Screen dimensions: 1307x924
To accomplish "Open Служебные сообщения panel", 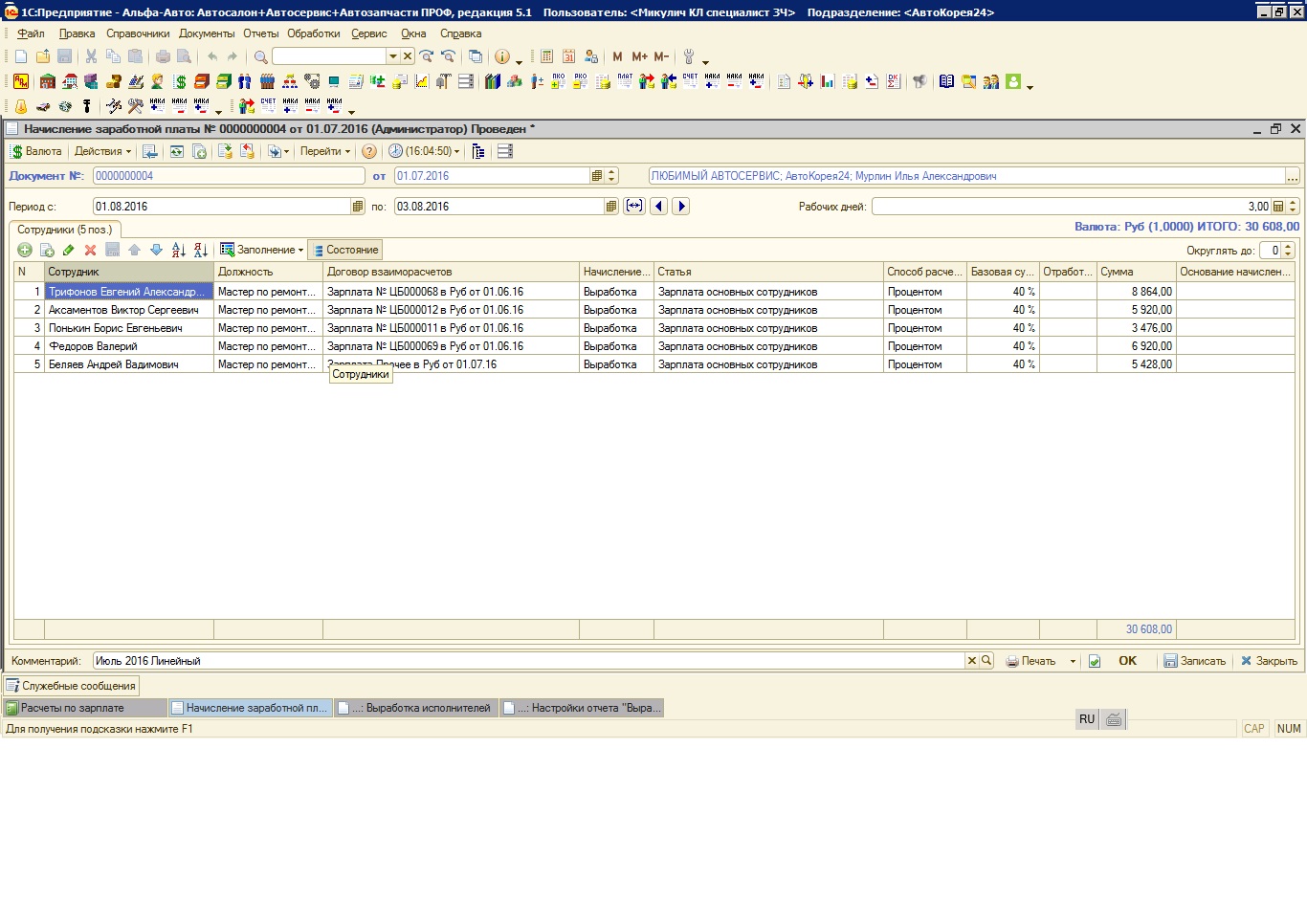I will (x=72, y=686).
